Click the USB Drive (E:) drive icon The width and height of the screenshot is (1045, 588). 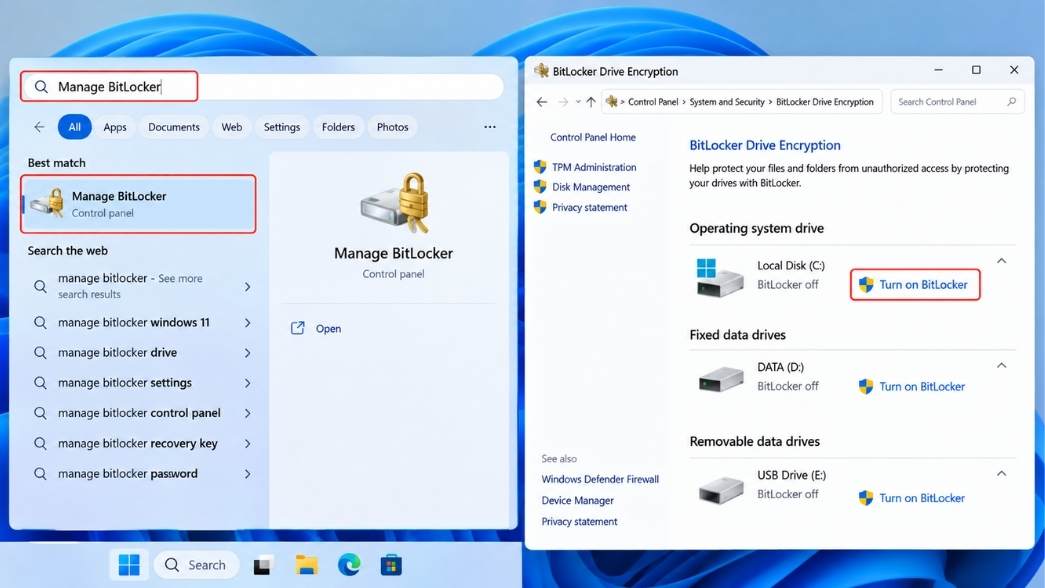click(720, 490)
